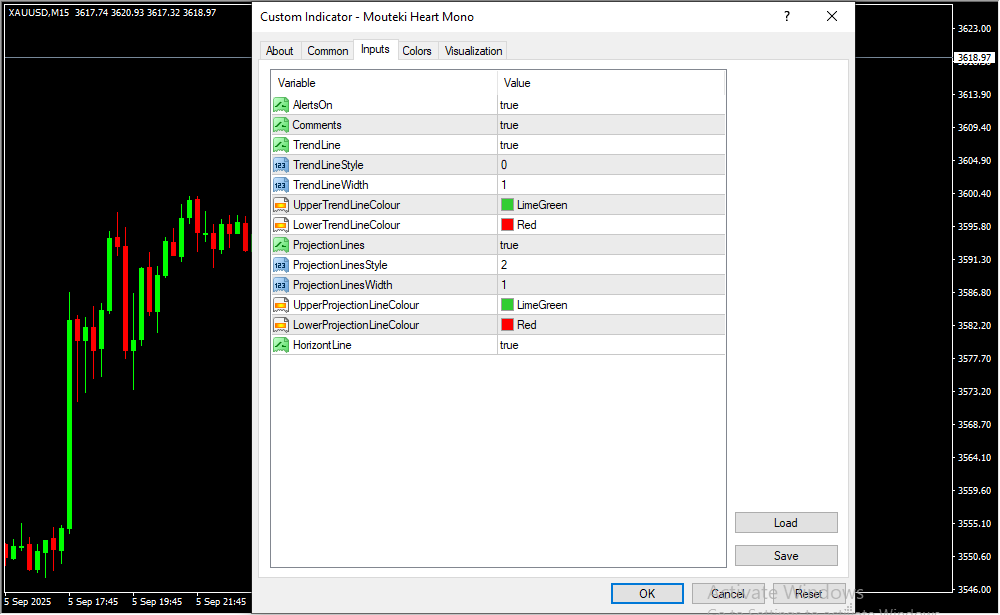Click the LimeGreen swatch for UpperTrendLineColour

[x=507, y=205]
